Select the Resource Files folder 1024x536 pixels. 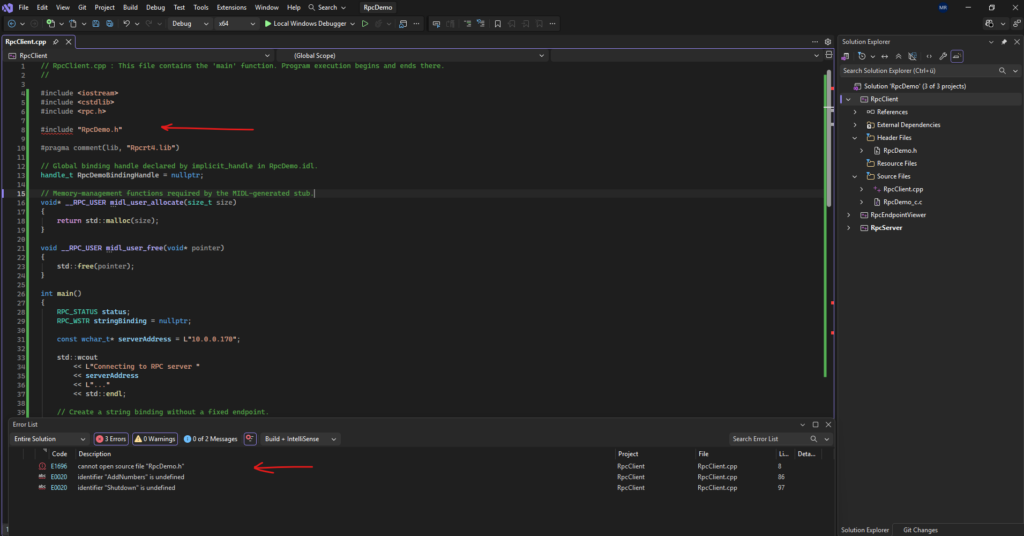click(x=897, y=164)
